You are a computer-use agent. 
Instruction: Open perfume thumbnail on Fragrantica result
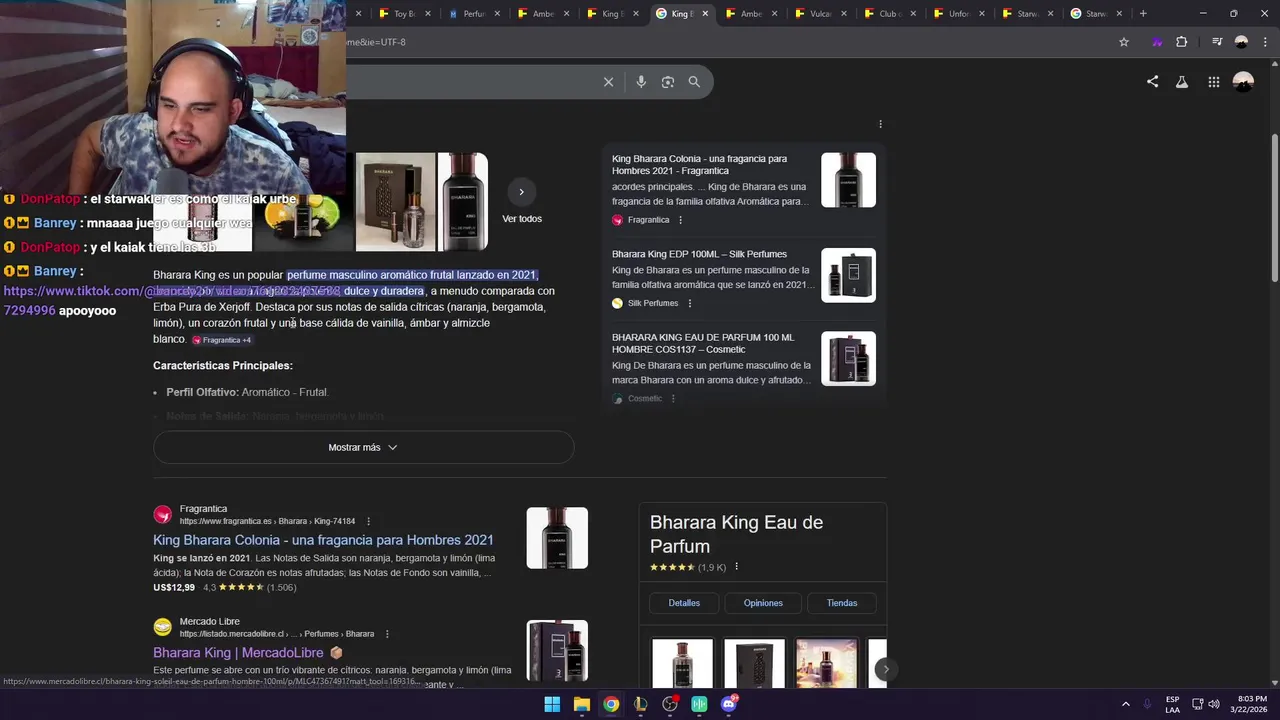point(557,538)
